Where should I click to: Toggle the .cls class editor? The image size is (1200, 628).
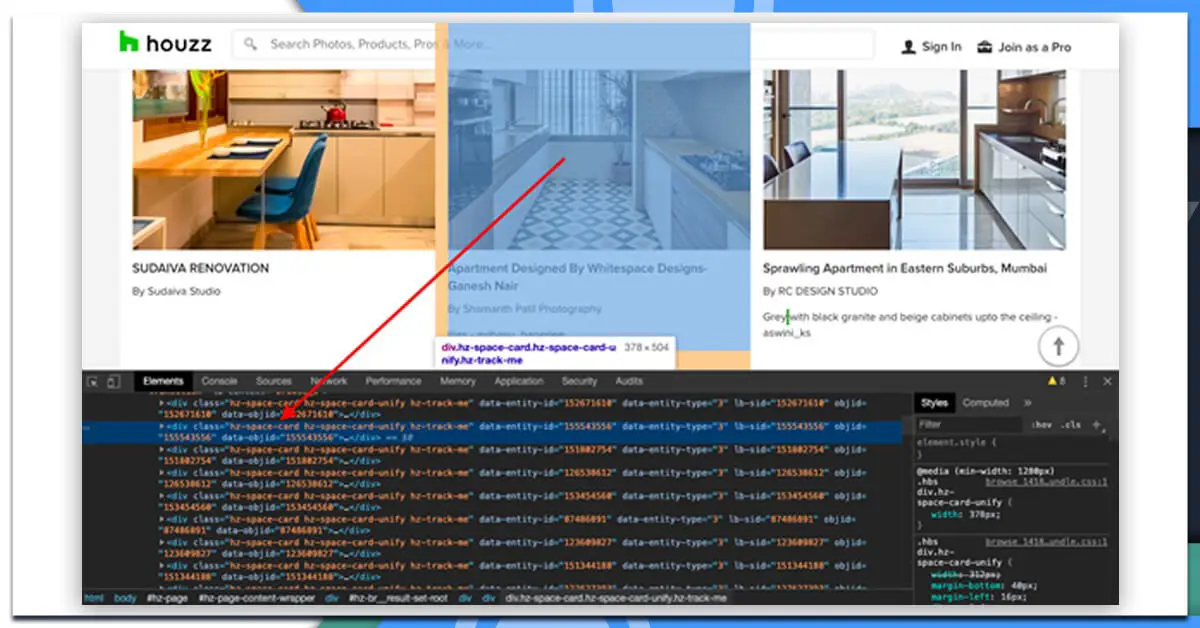point(1071,424)
